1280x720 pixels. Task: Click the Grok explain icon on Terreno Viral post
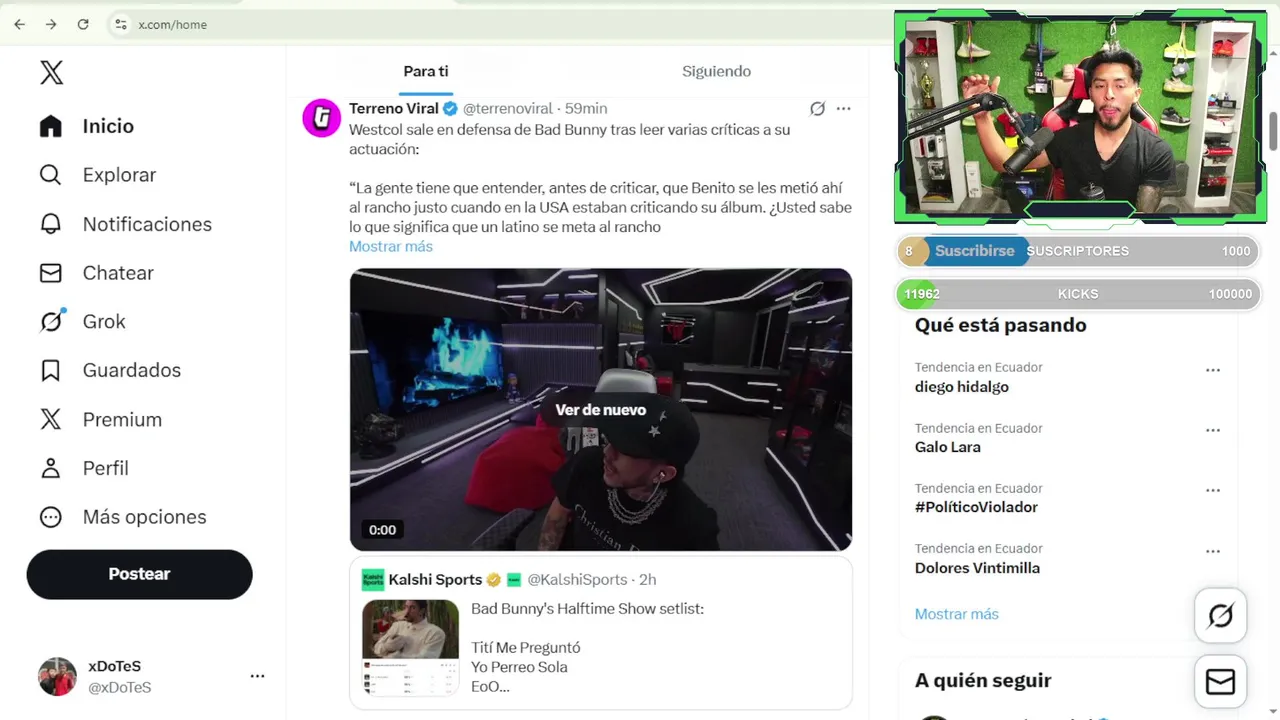(817, 108)
